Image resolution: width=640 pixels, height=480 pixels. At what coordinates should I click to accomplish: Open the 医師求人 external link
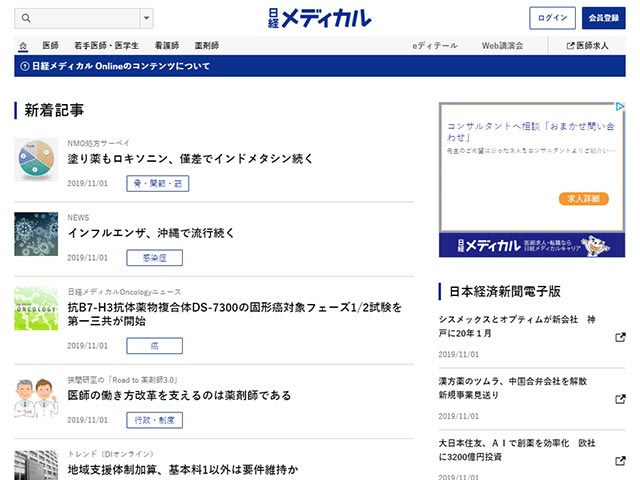(587, 46)
